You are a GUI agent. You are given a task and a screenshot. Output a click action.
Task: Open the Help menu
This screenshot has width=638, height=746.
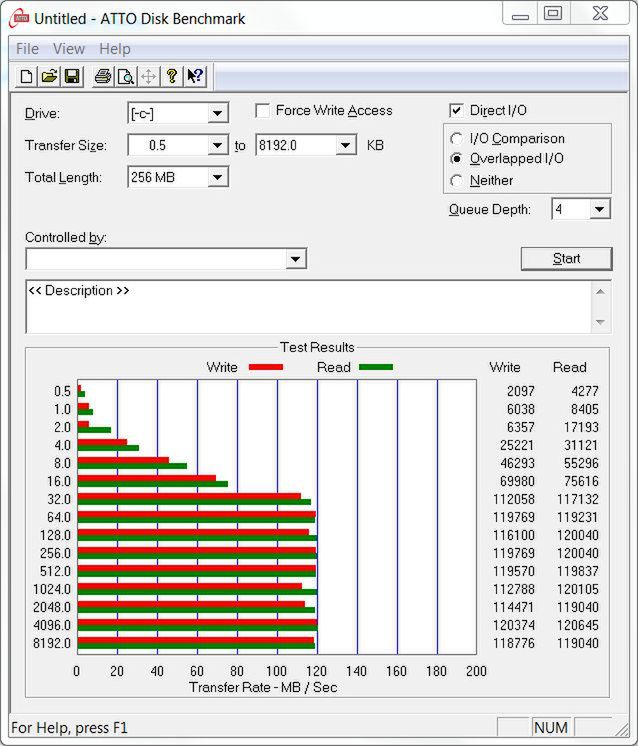[115, 49]
